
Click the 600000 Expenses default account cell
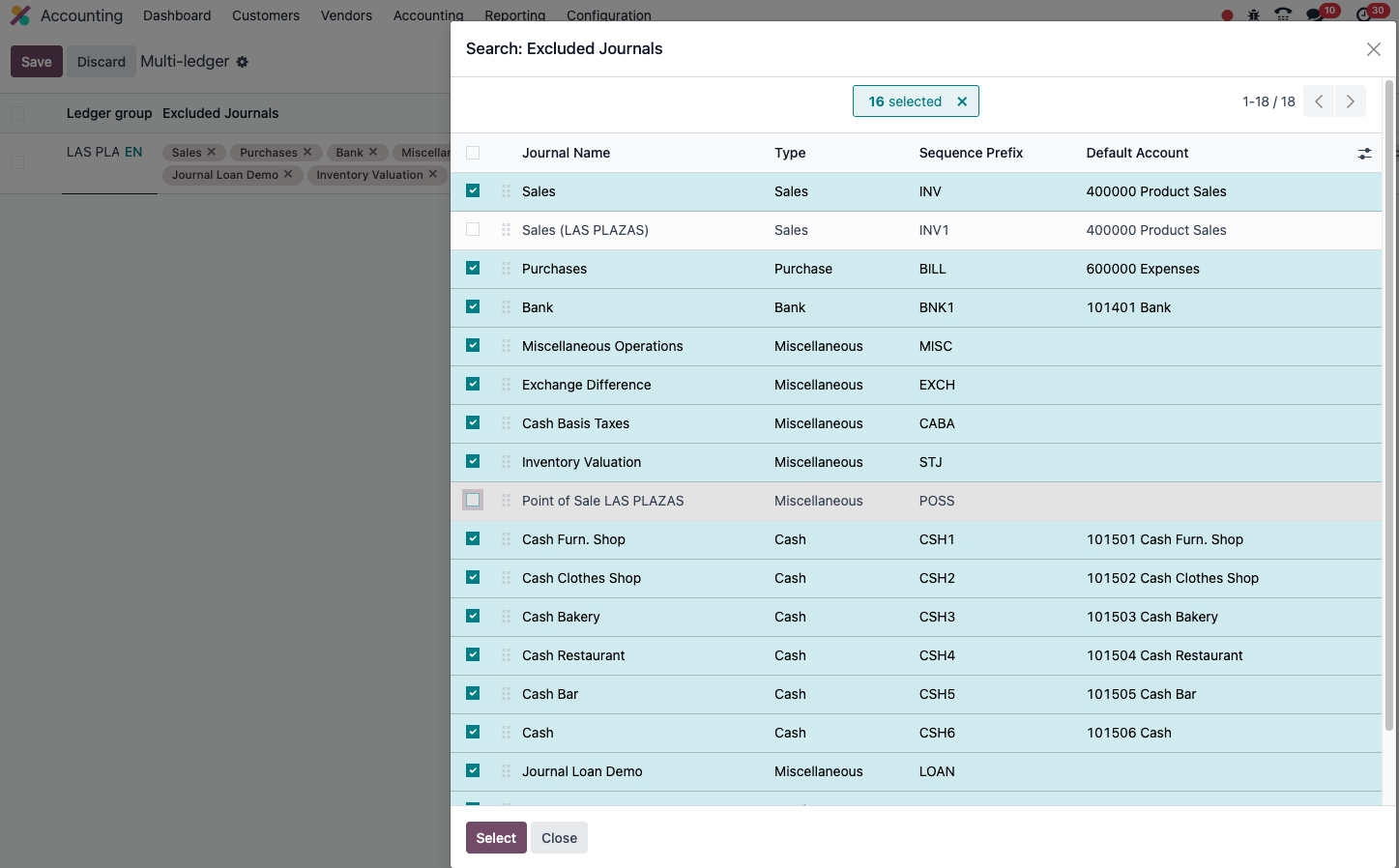click(1143, 269)
